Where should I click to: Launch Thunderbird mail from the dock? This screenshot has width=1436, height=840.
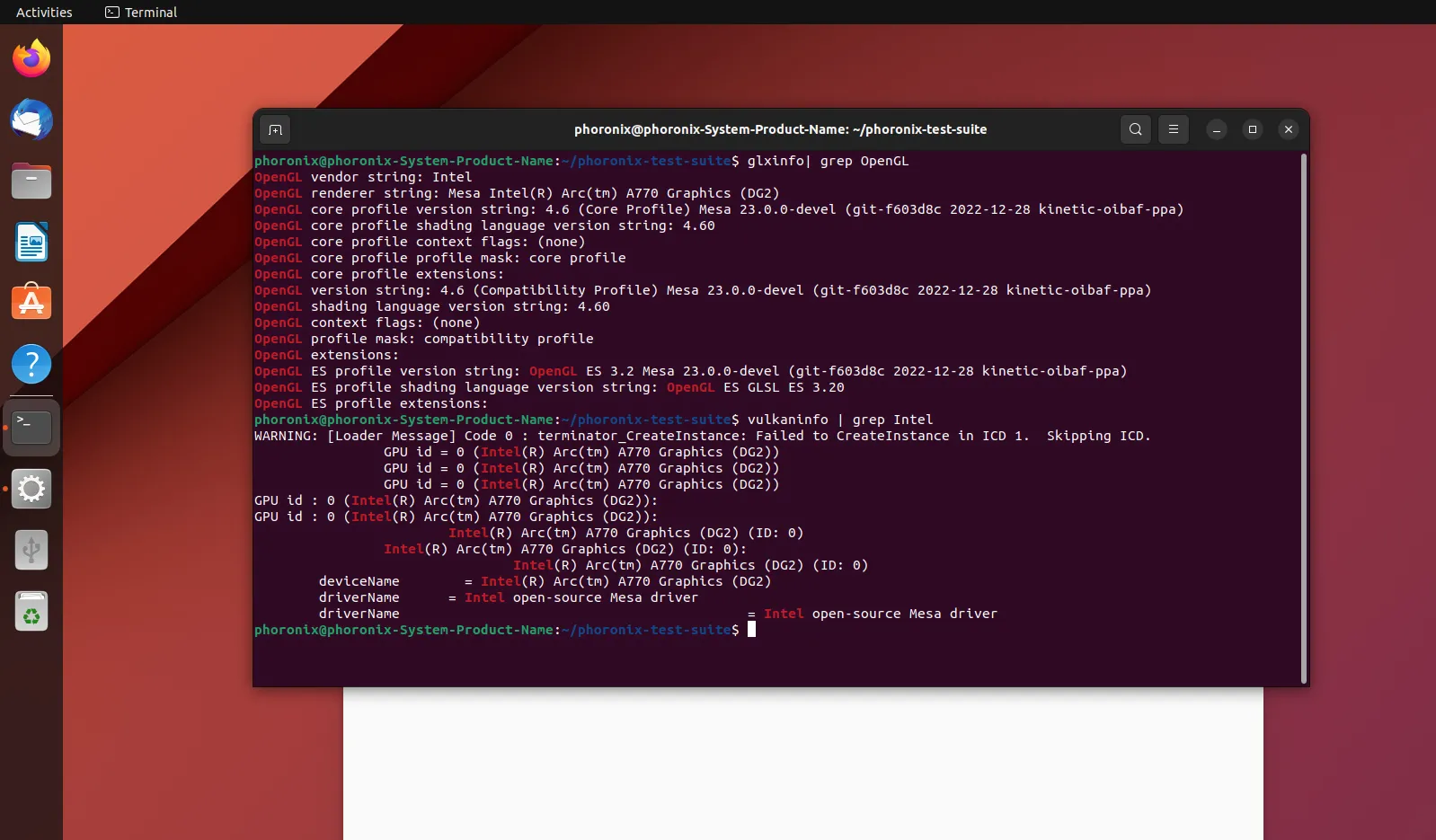pyautogui.click(x=31, y=119)
